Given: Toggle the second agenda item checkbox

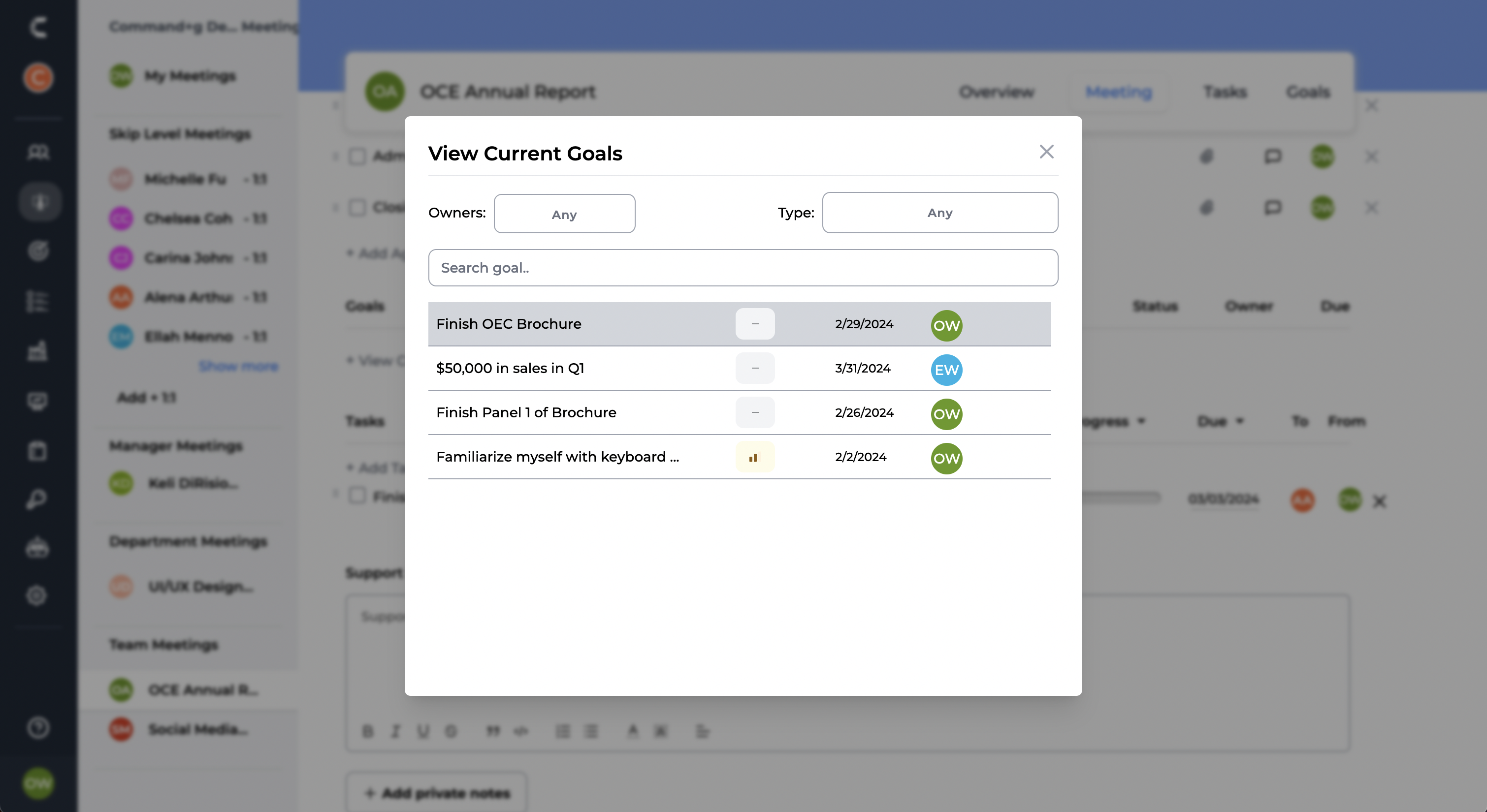Looking at the screenshot, I should click(357, 207).
